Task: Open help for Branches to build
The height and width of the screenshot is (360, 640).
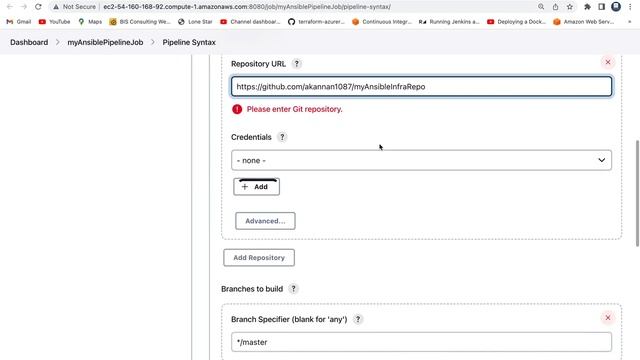Action: click(293, 289)
